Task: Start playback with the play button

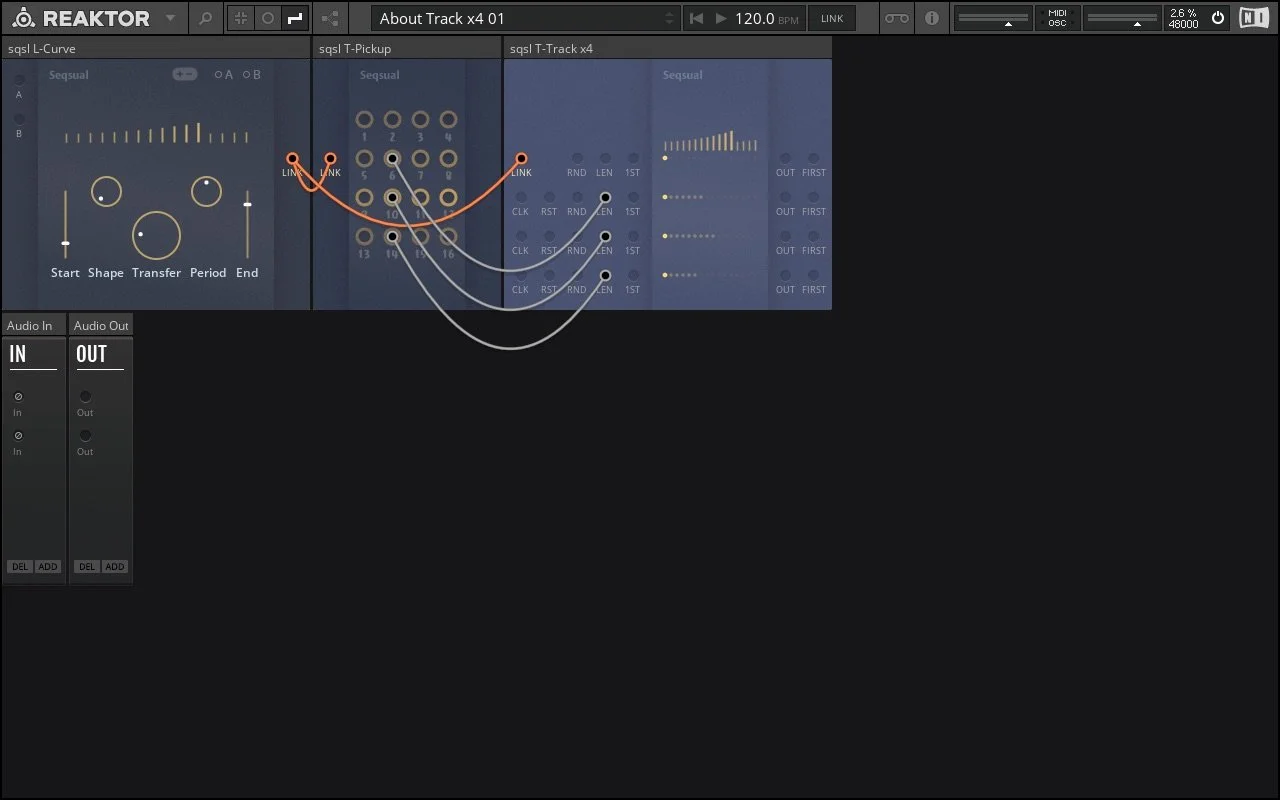Action: [721, 18]
